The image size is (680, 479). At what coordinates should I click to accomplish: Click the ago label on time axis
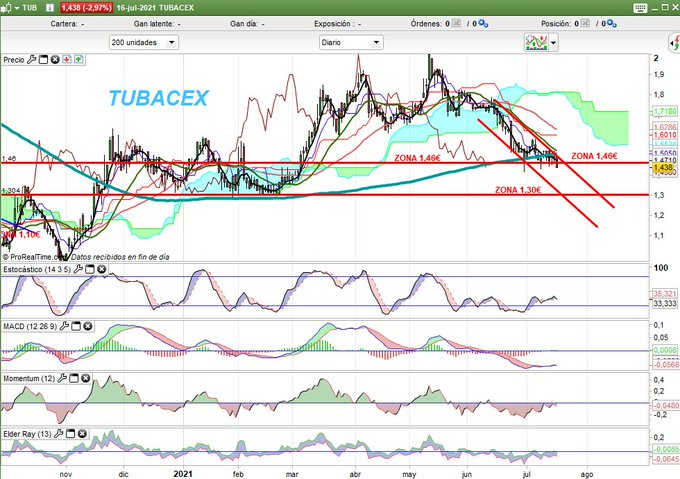coord(586,474)
